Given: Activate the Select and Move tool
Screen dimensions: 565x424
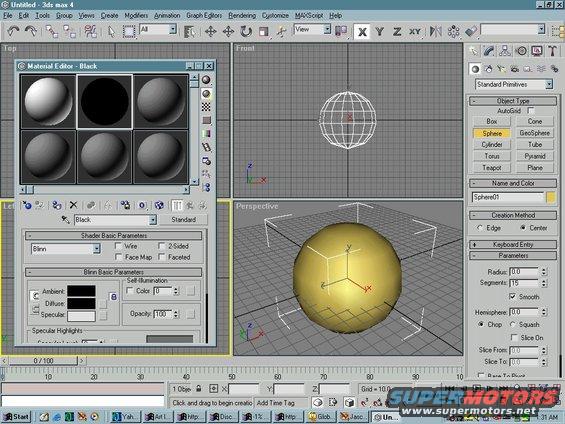Looking at the screenshot, I should (x=210, y=31).
